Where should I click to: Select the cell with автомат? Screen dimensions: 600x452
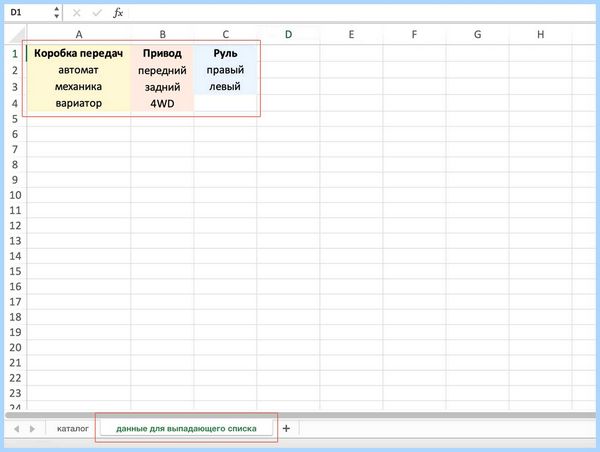79,70
